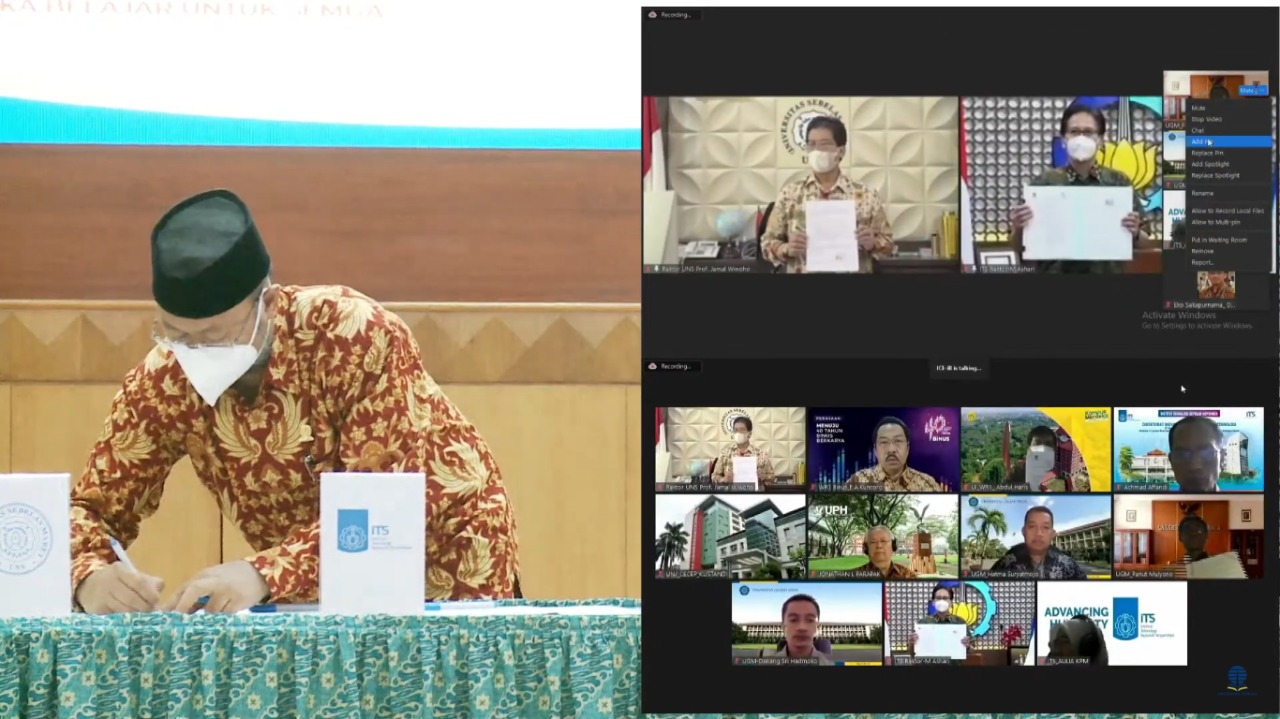Click Rename in the participant menu
The width and height of the screenshot is (1280, 719).
coord(1202,193)
